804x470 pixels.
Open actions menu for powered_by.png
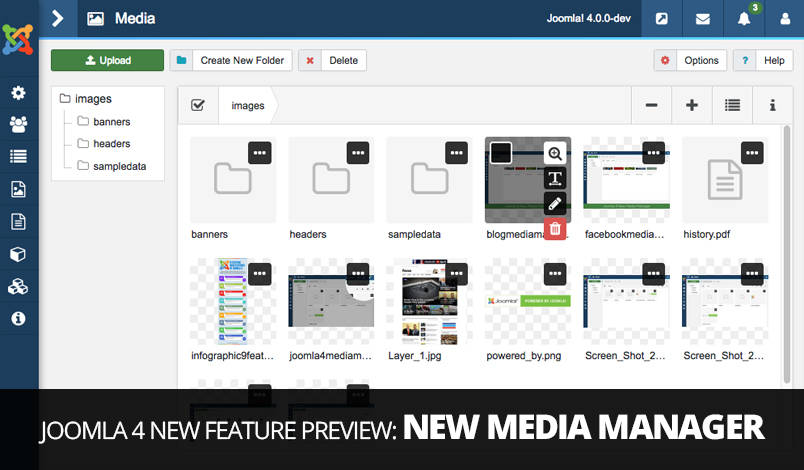pos(555,274)
